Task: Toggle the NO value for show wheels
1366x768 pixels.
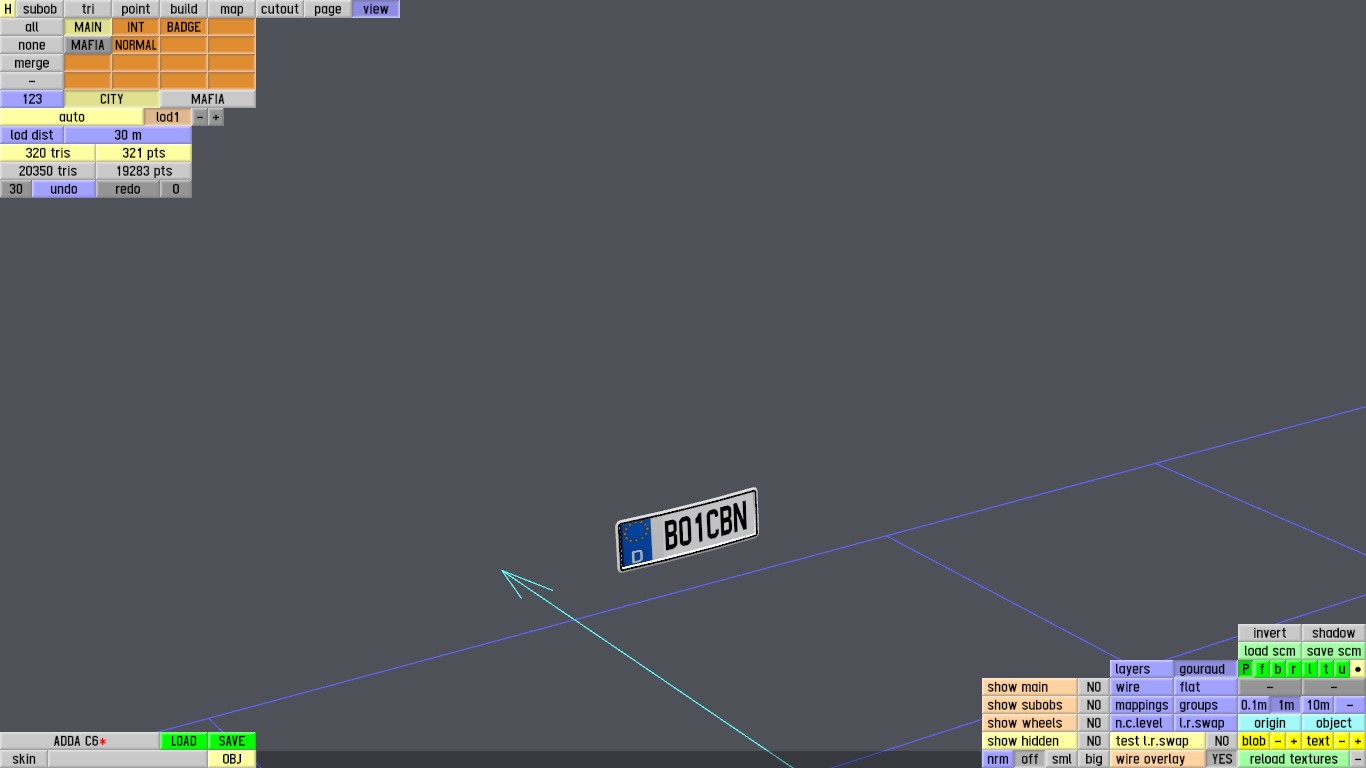Action: pos(1094,723)
